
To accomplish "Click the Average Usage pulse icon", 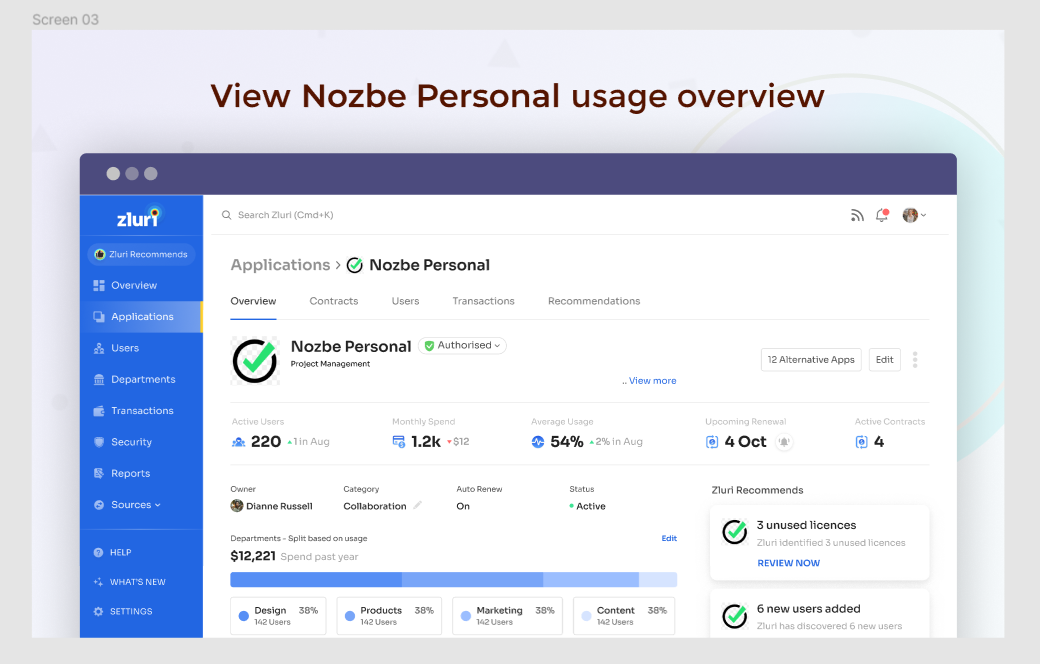I will click(538, 442).
